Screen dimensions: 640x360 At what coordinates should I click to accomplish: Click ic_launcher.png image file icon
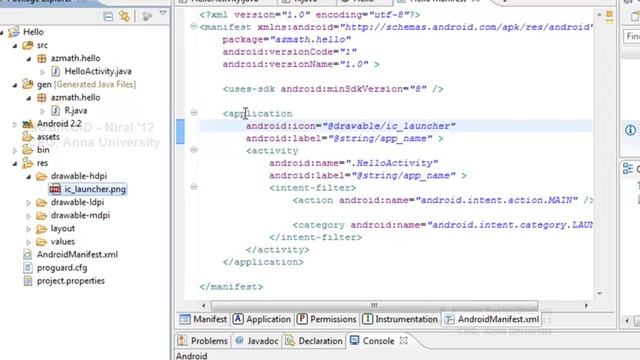55,189
